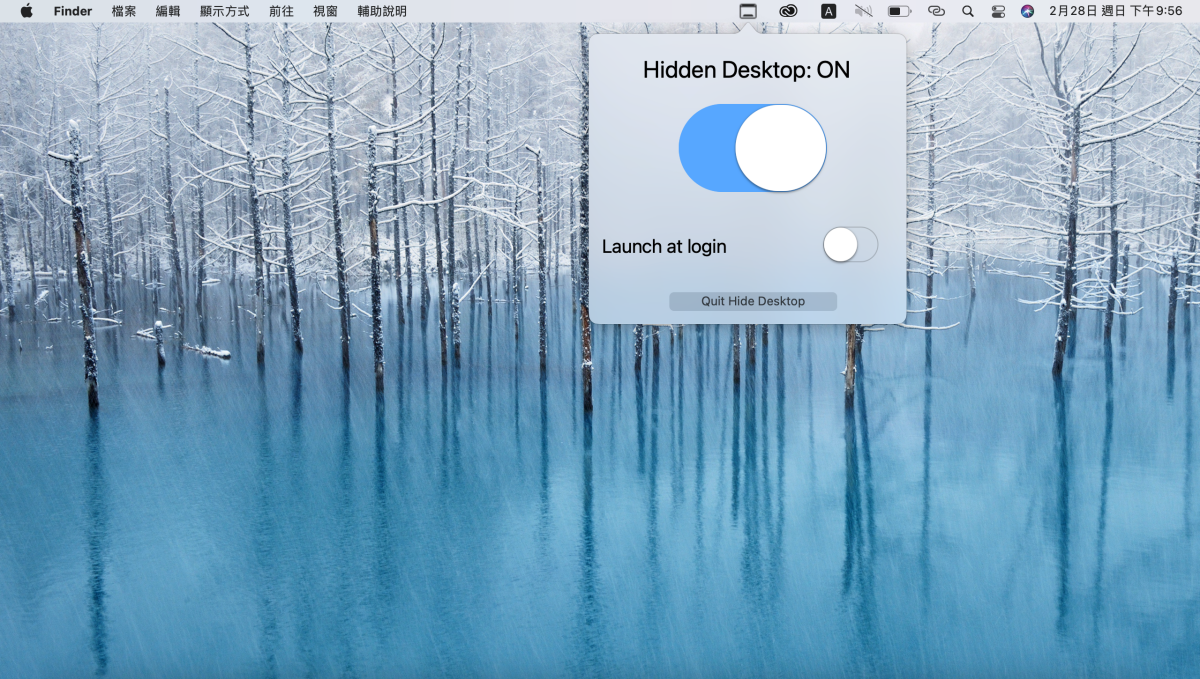
Task: Click the Hide Desktop menu bar icon
Action: point(748,11)
